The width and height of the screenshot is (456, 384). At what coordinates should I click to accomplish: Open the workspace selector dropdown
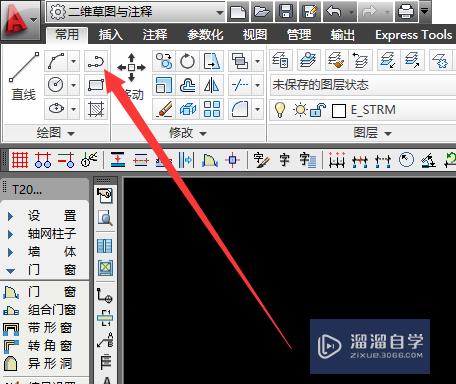(135, 12)
